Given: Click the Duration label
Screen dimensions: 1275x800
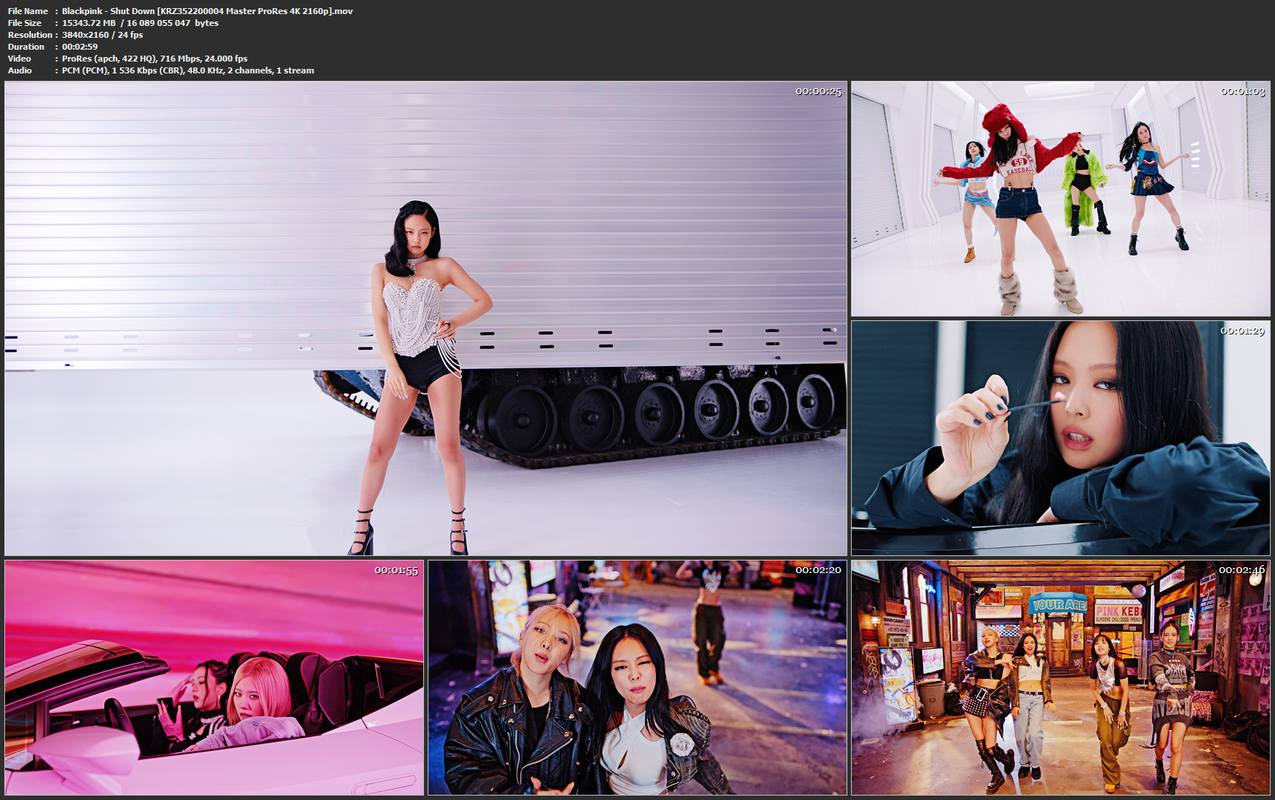Looking at the screenshot, I should (26, 47).
